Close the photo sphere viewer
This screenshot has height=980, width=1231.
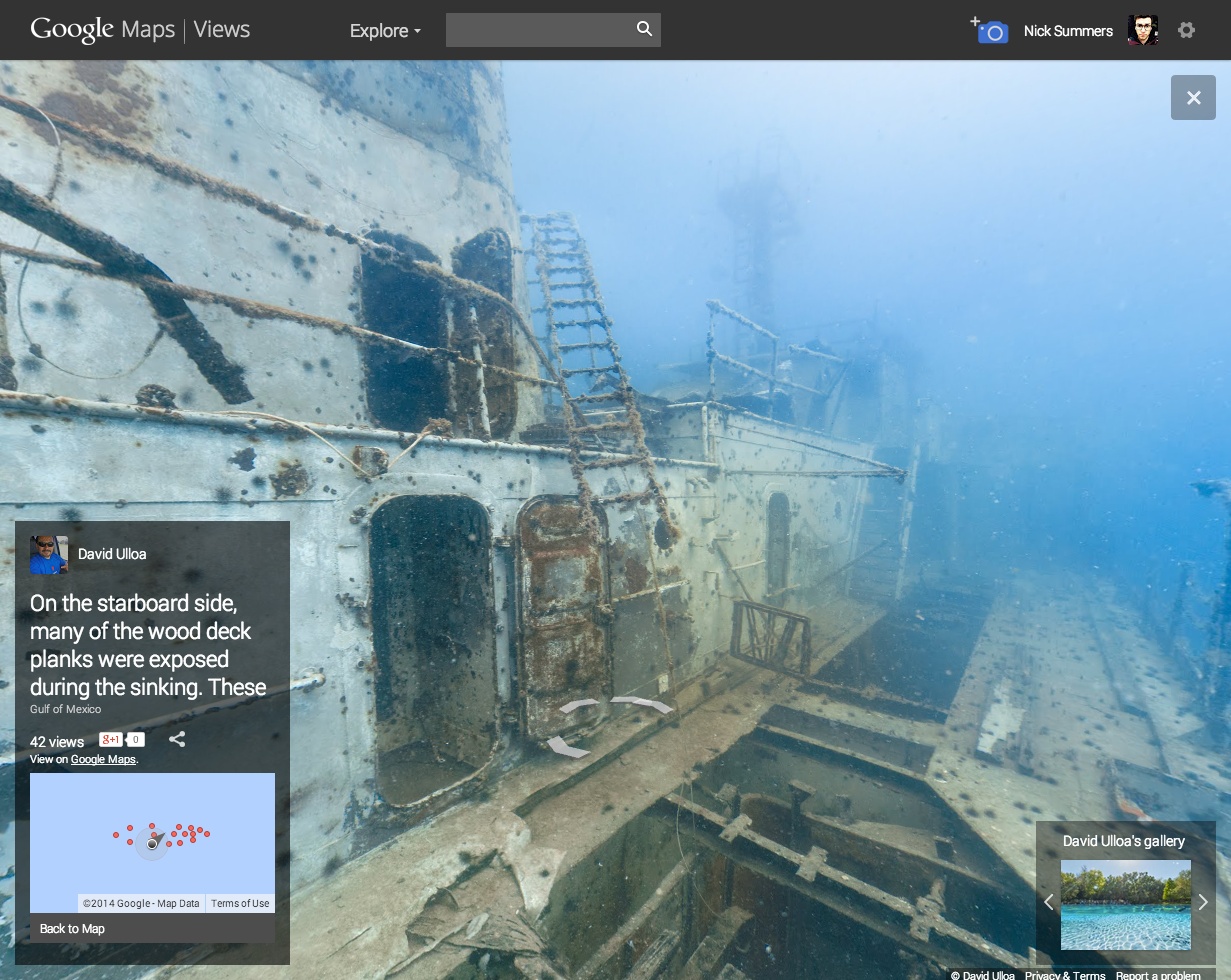click(x=1193, y=97)
